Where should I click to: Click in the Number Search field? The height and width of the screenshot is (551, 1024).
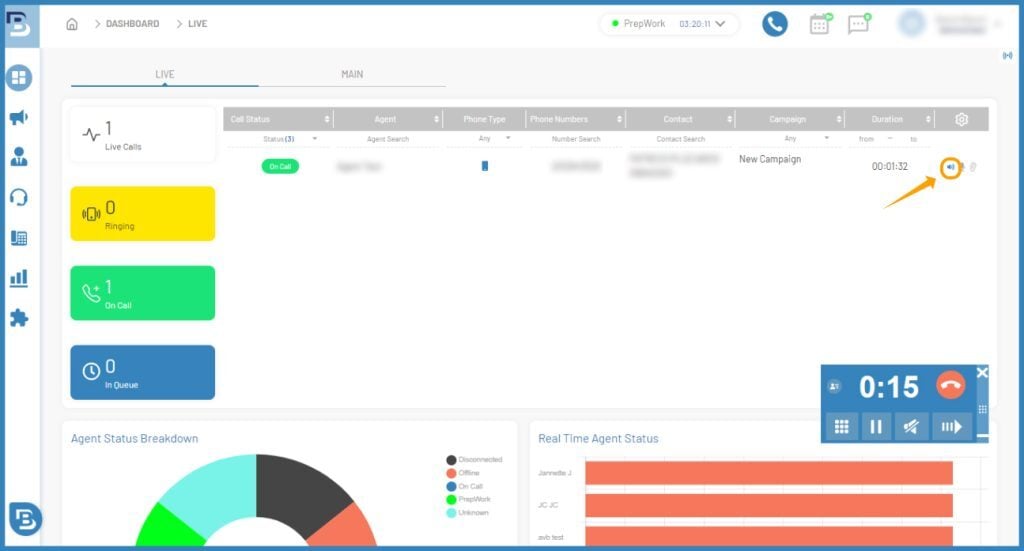tap(576, 139)
